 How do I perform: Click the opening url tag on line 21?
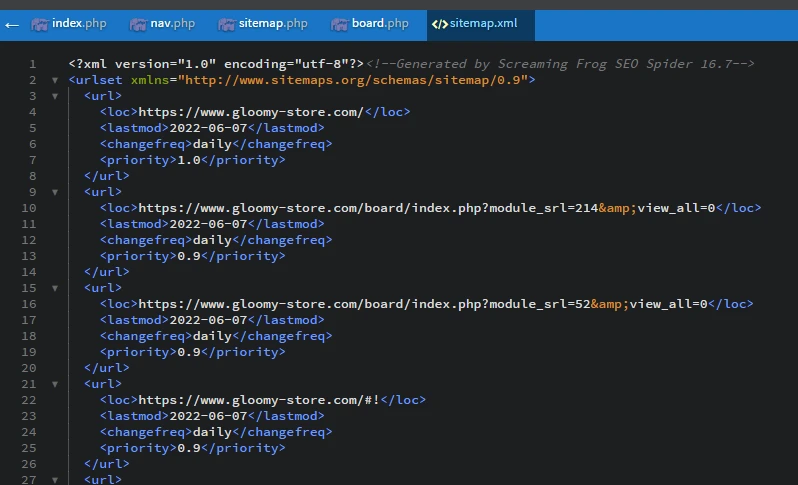[x=103, y=384]
